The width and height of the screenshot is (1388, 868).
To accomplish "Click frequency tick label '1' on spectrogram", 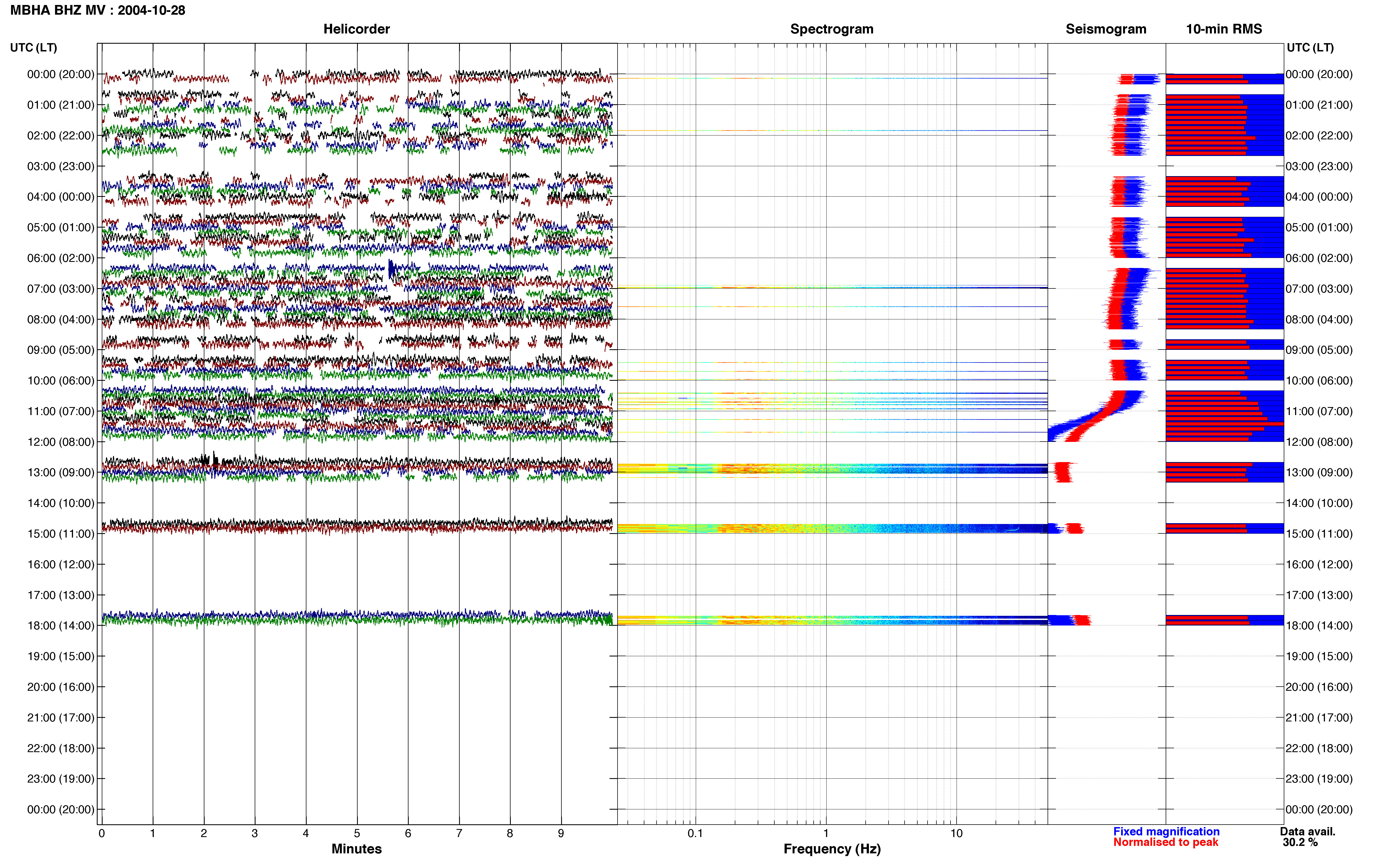I will click(826, 833).
